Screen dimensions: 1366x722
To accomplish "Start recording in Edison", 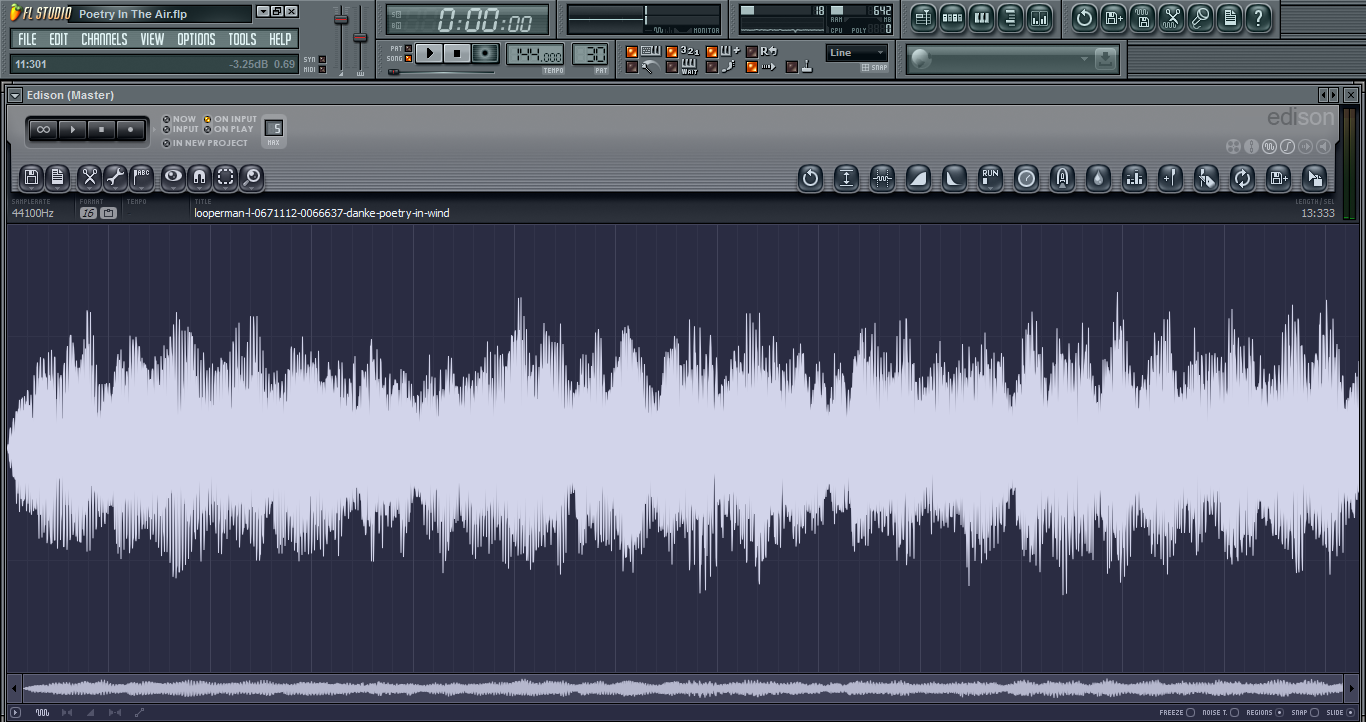I will [x=130, y=129].
